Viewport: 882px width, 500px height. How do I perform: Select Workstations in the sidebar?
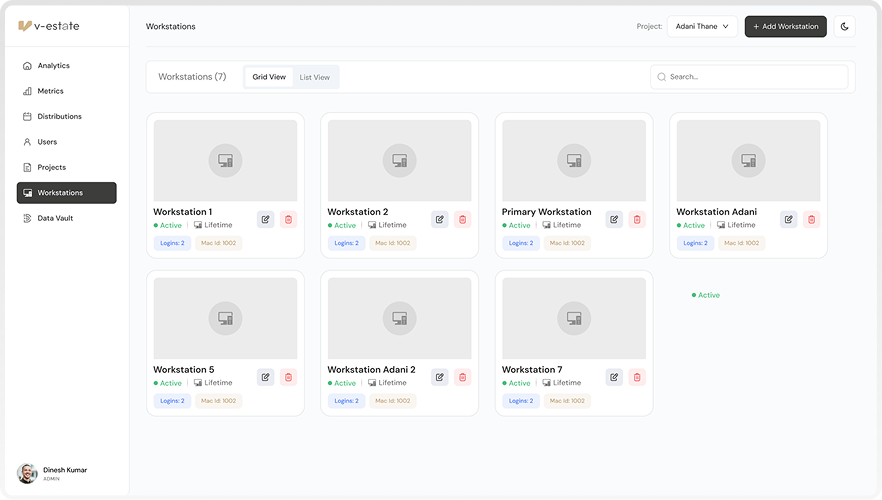point(66,193)
